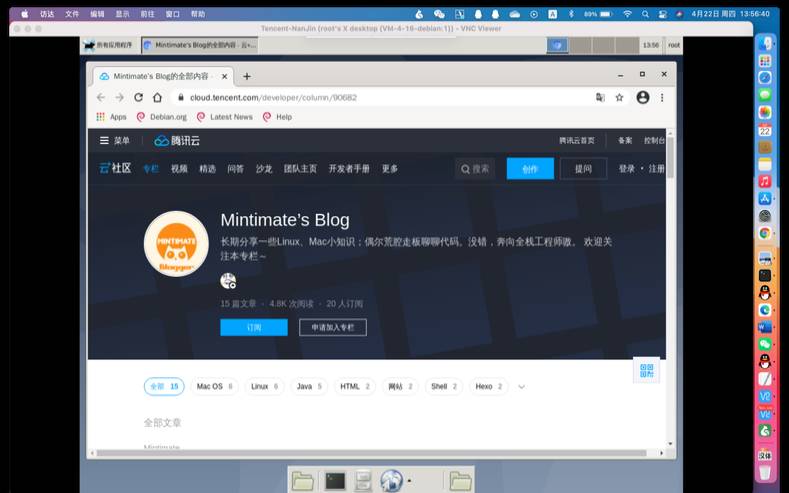789x493 pixels.
Task: Click the padlock site info icon
Action: pos(181,98)
